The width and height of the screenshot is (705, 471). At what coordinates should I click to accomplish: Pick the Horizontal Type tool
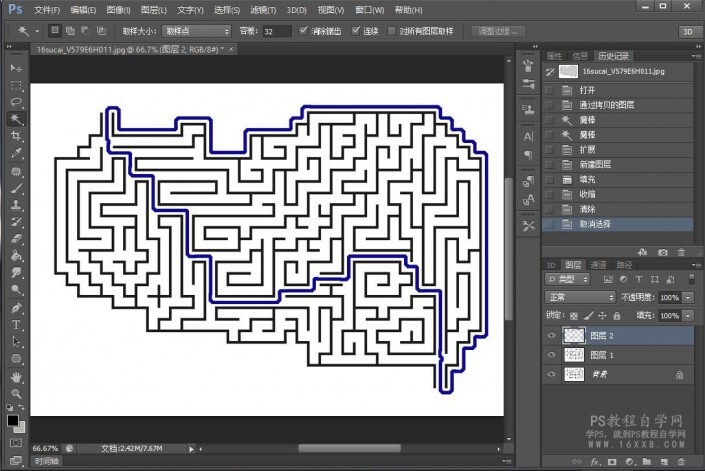pos(17,324)
